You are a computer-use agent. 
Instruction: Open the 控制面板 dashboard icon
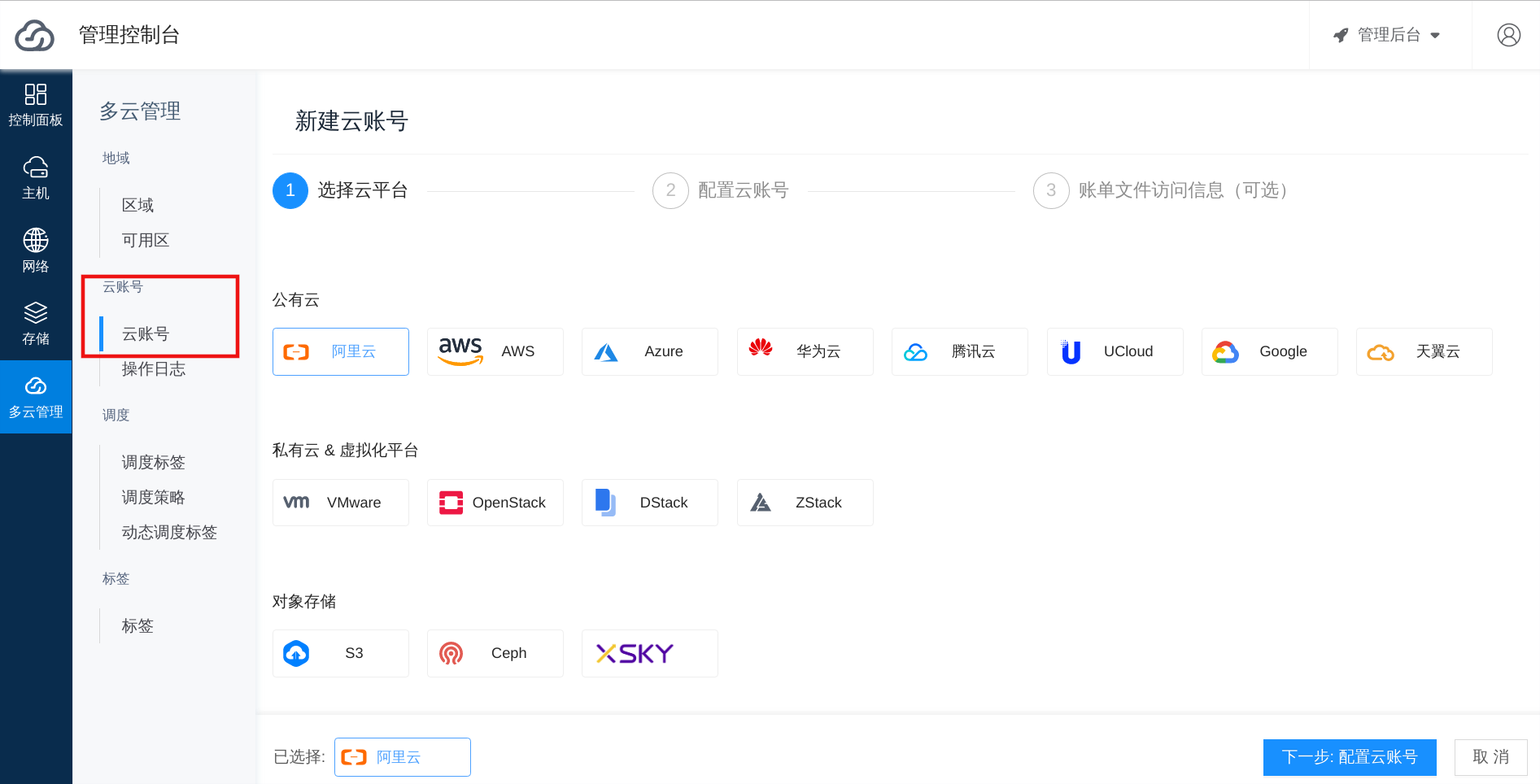tap(36, 105)
